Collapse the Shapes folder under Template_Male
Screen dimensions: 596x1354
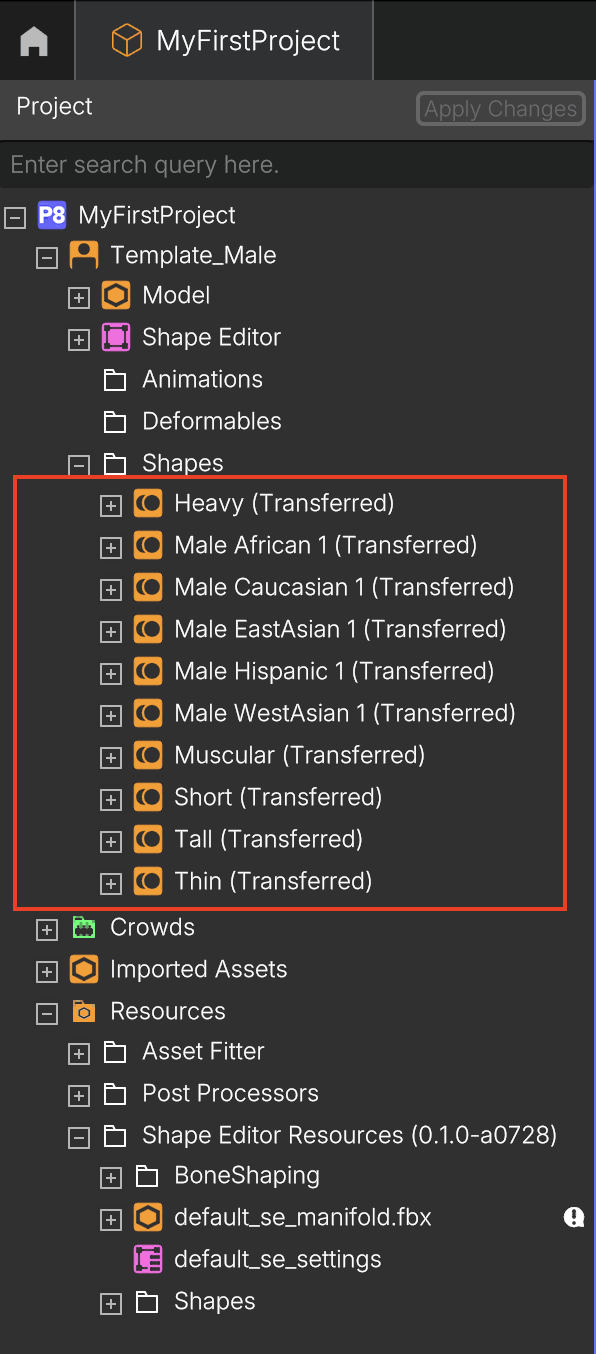pyautogui.click(x=78, y=464)
